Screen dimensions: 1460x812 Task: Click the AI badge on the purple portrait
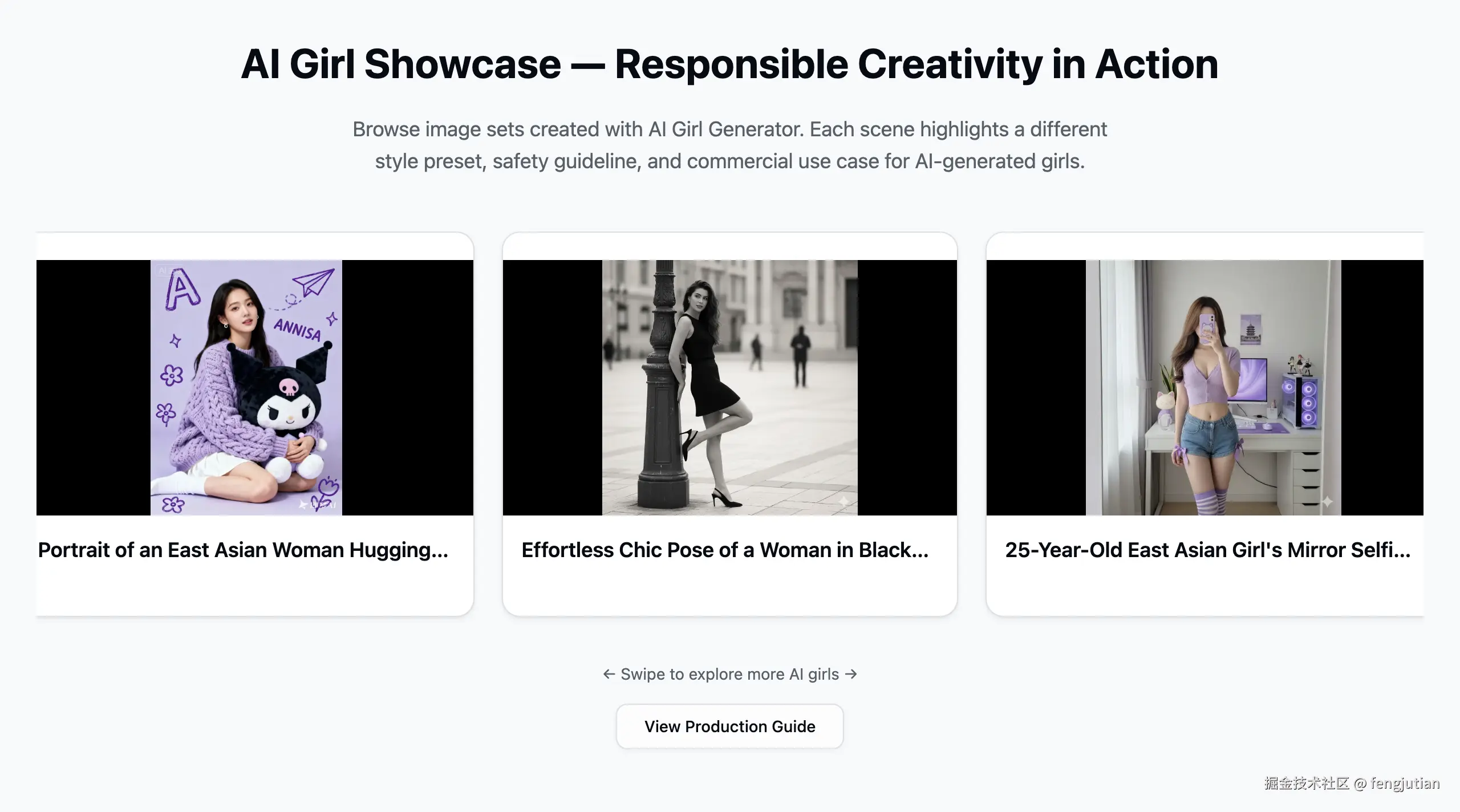163,270
